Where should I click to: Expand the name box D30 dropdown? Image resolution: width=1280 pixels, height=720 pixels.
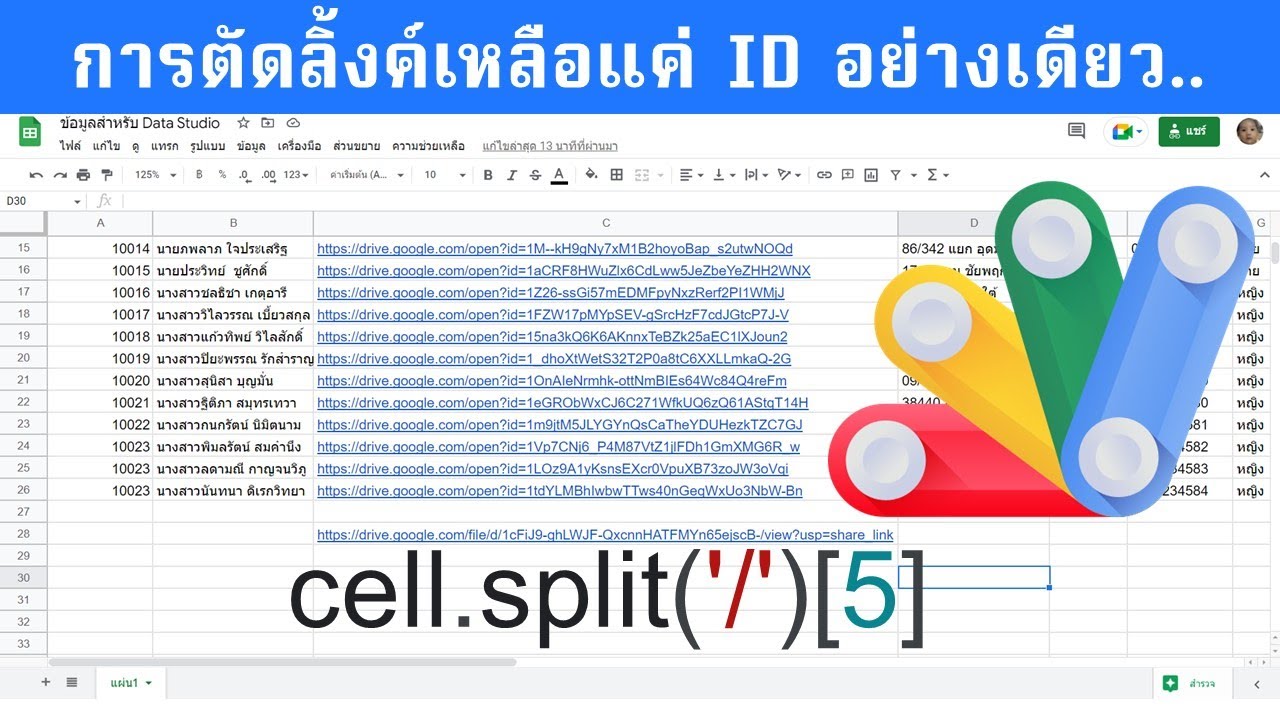(78, 201)
